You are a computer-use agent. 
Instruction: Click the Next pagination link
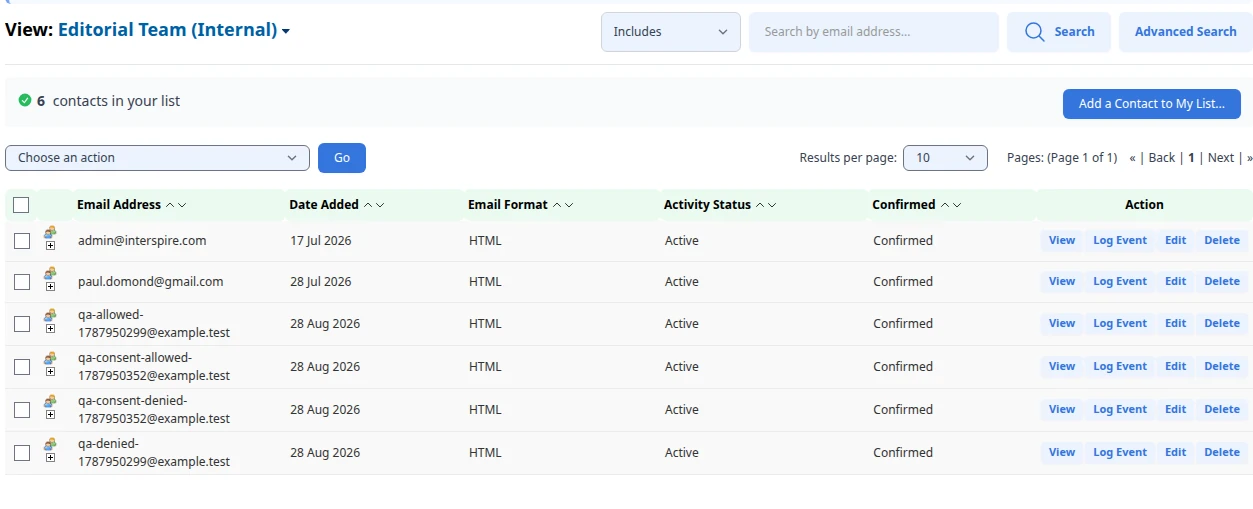tap(1221, 158)
